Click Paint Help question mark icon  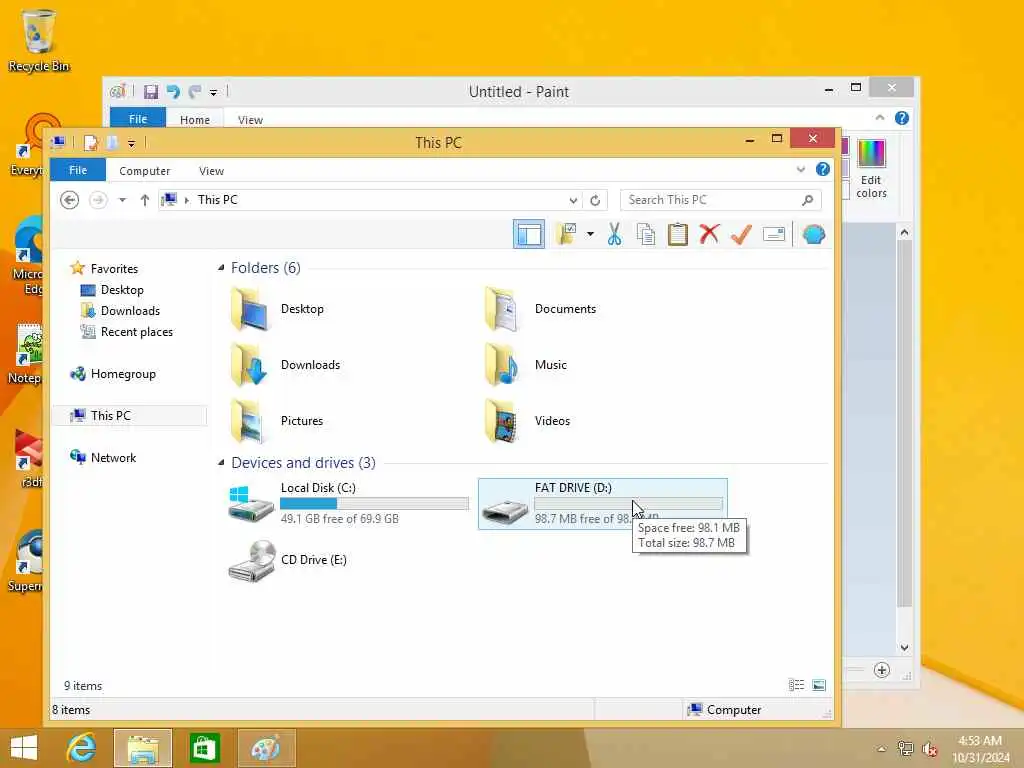coord(901,118)
